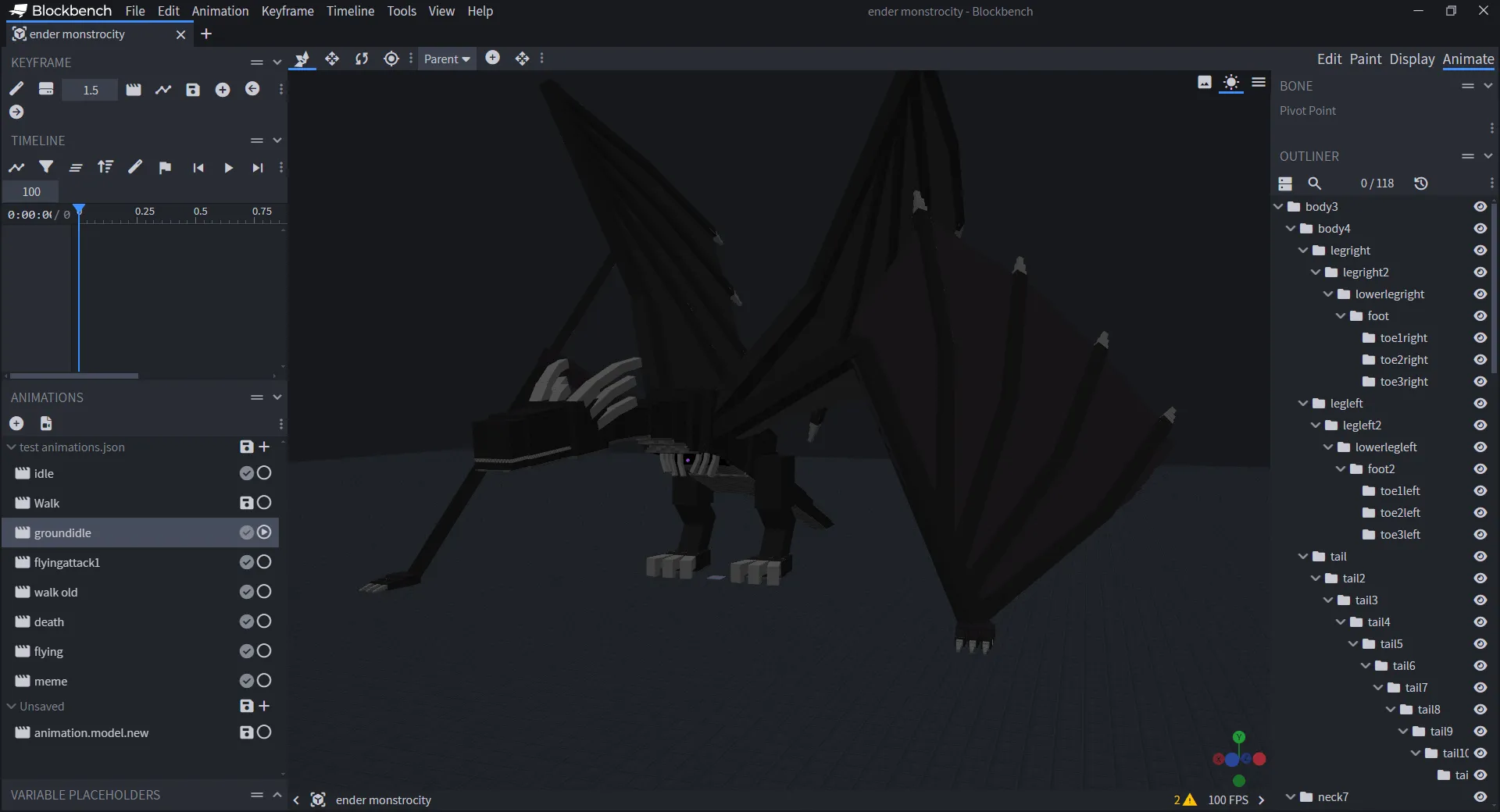Click the outliner history clock icon
1500x812 pixels.
point(1421,183)
